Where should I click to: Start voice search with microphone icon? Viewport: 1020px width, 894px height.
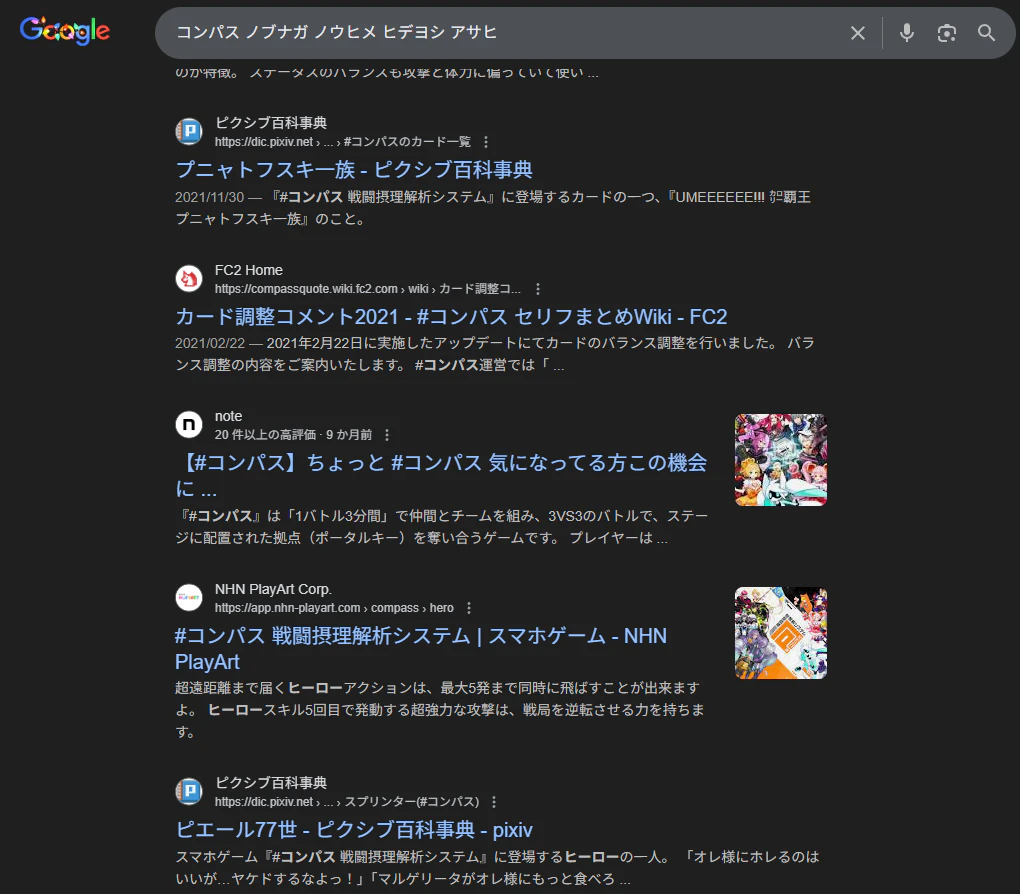point(906,33)
